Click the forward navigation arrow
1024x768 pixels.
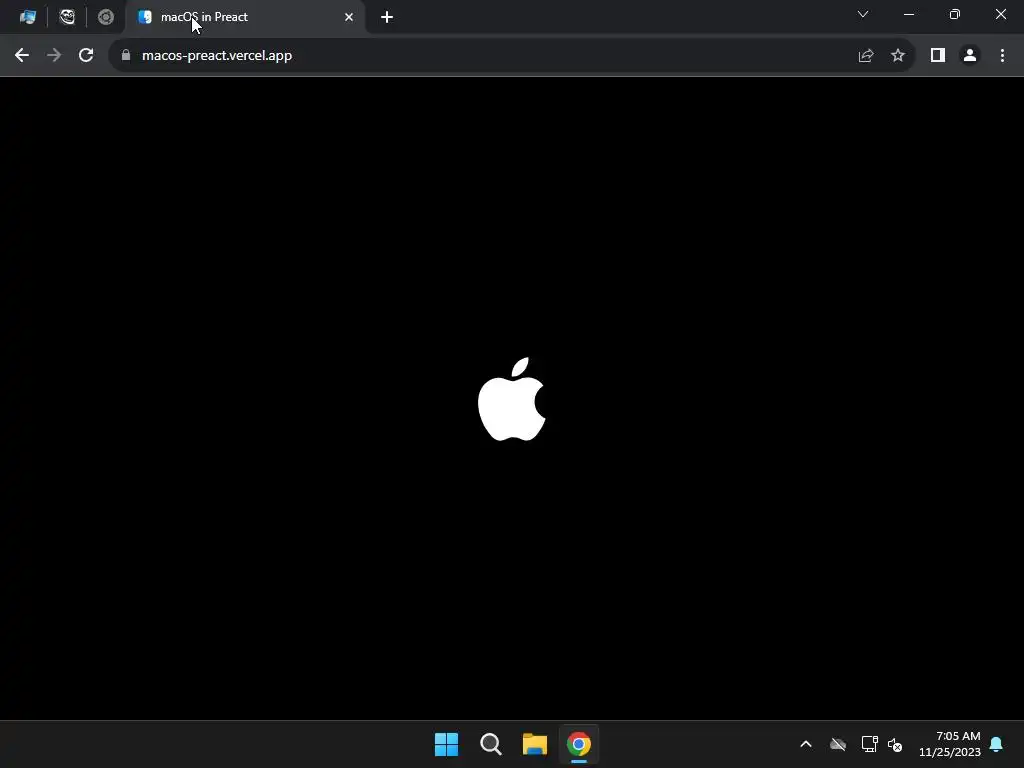pyautogui.click(x=54, y=56)
